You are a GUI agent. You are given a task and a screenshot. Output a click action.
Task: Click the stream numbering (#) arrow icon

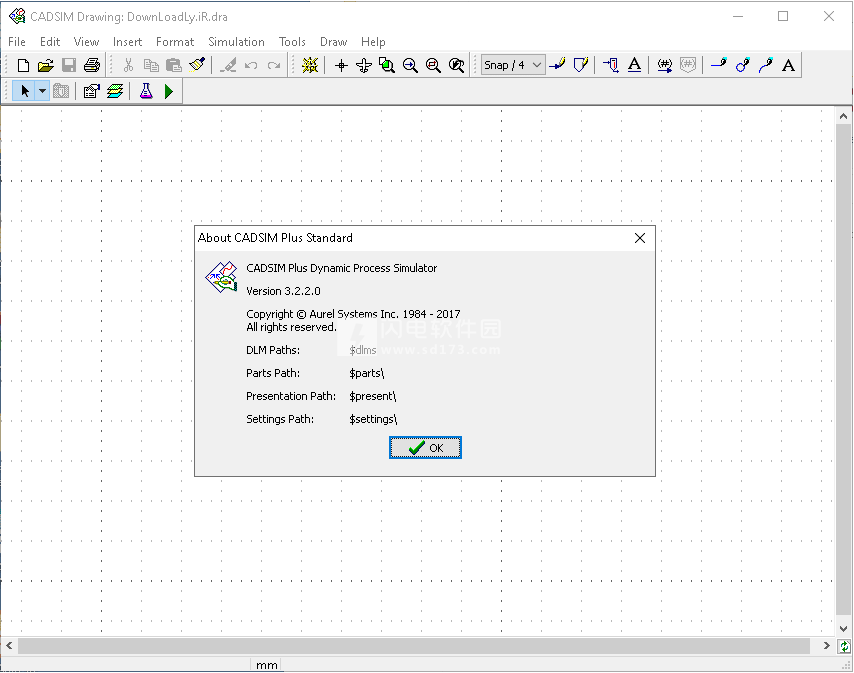pyautogui.click(x=664, y=65)
